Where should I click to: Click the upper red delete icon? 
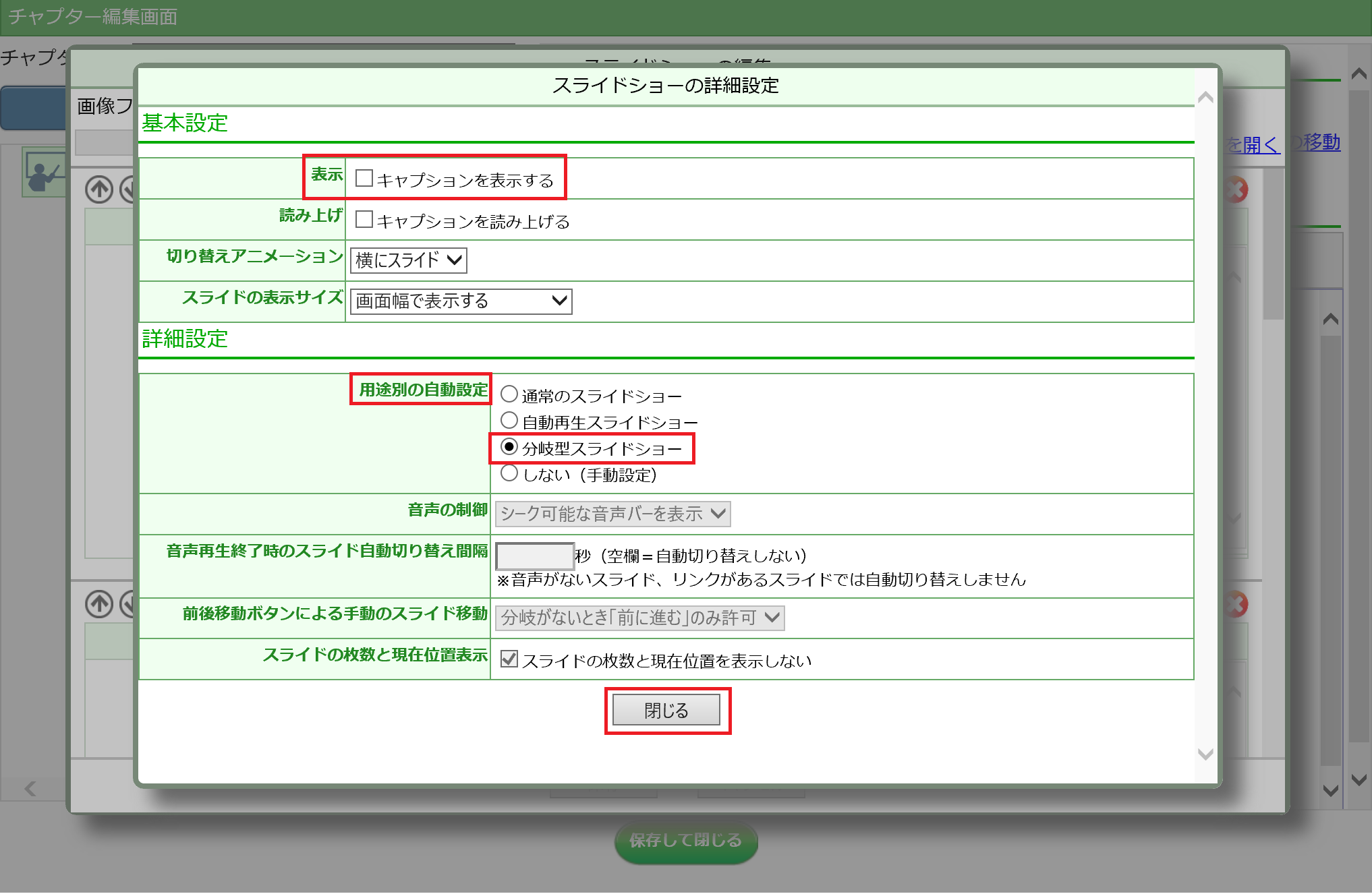coord(1236,190)
